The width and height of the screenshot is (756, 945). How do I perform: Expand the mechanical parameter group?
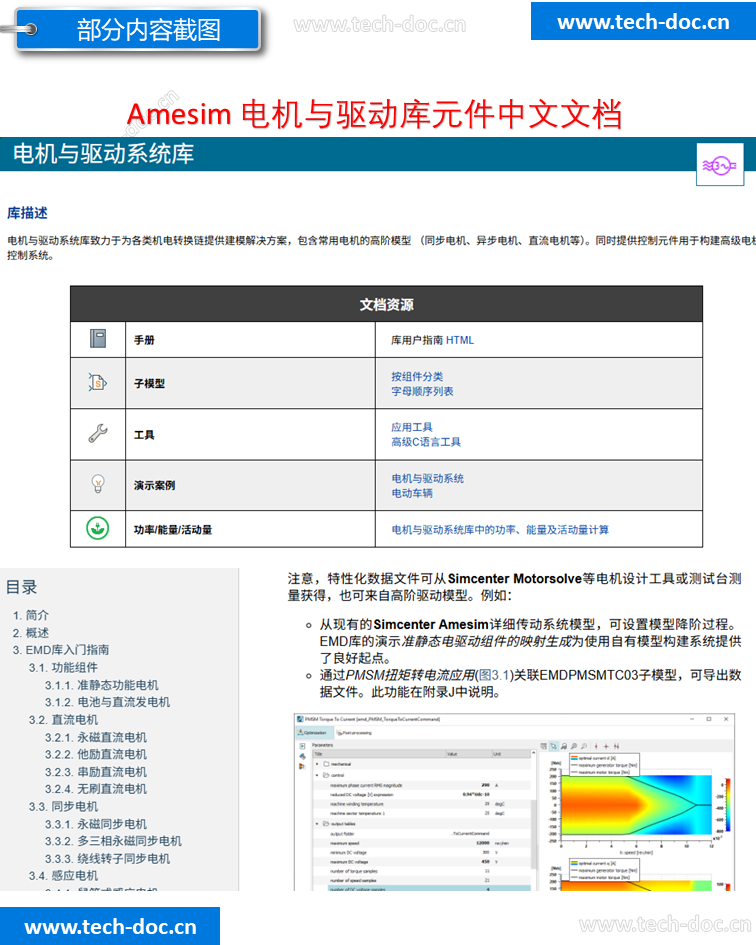(x=317, y=764)
